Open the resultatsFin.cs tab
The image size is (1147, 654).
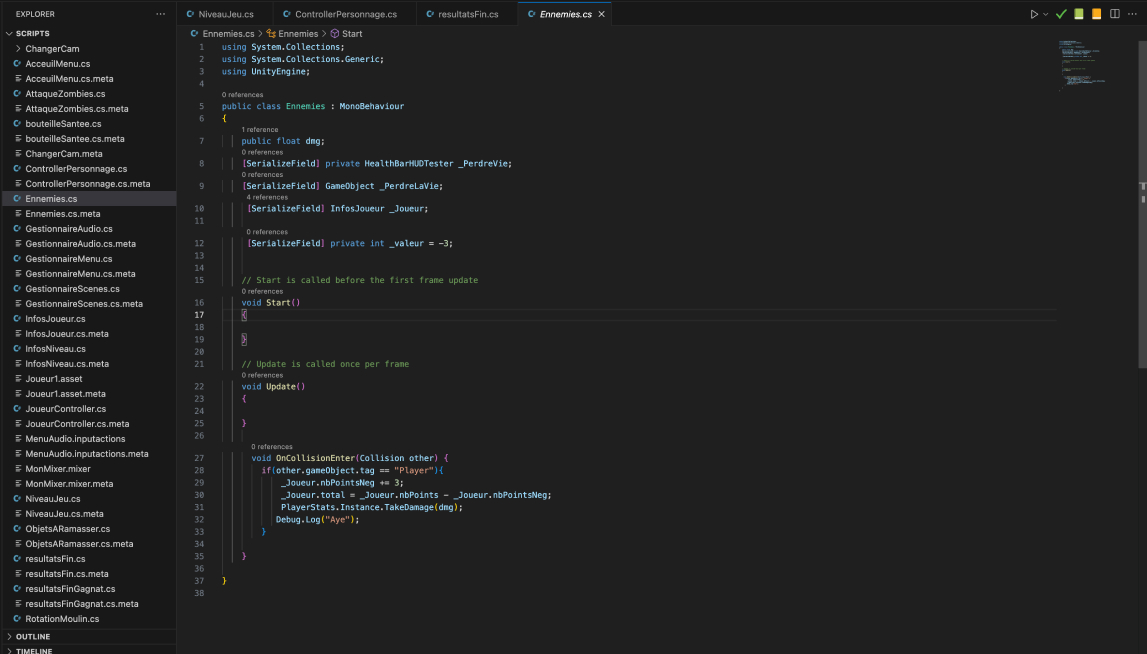point(468,15)
